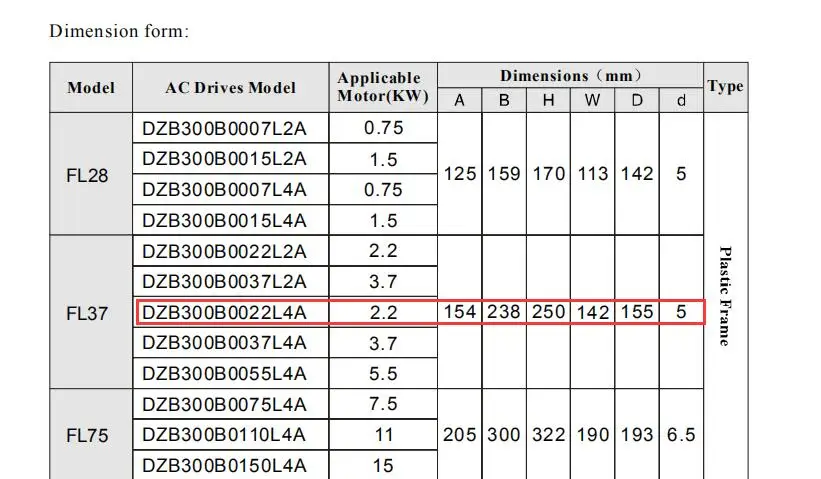Click the 238 value under column B
Screen dimensions: 821x479
[x=504, y=312]
